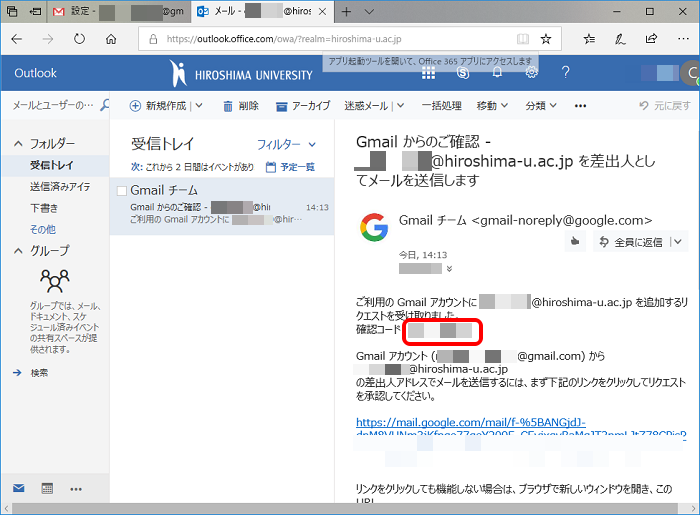This screenshot has height=515, width=700.
Task: Select the Gmail チーム message checkbox
Action: (121, 191)
